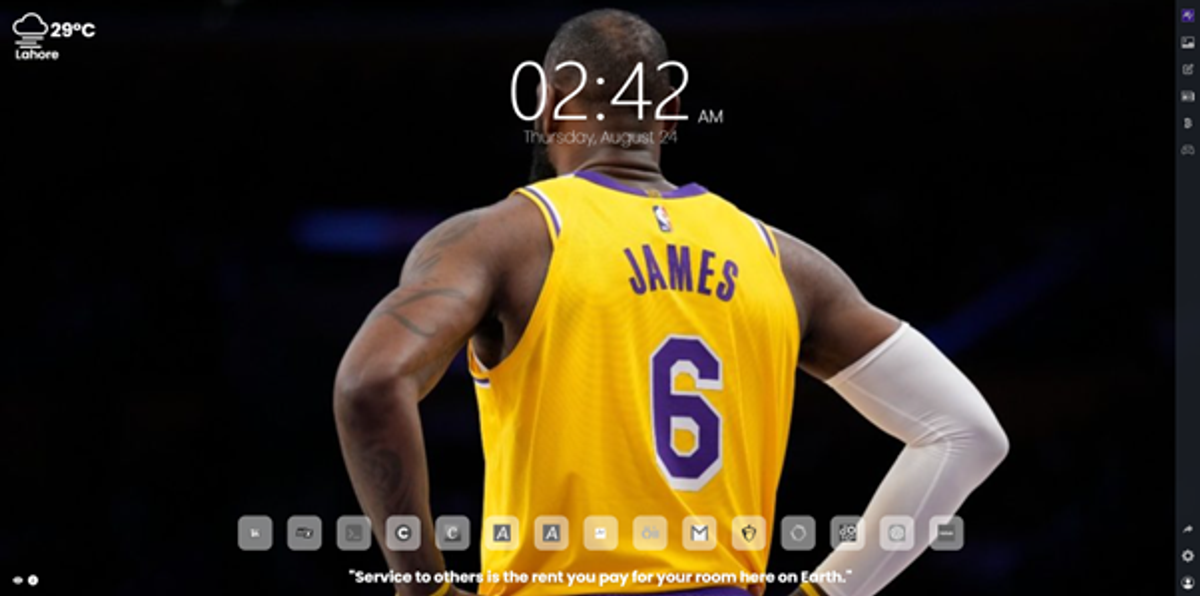This screenshot has height=596, width=1200.
Task: Click the round icon beside the eye icon
Action: tap(33, 579)
